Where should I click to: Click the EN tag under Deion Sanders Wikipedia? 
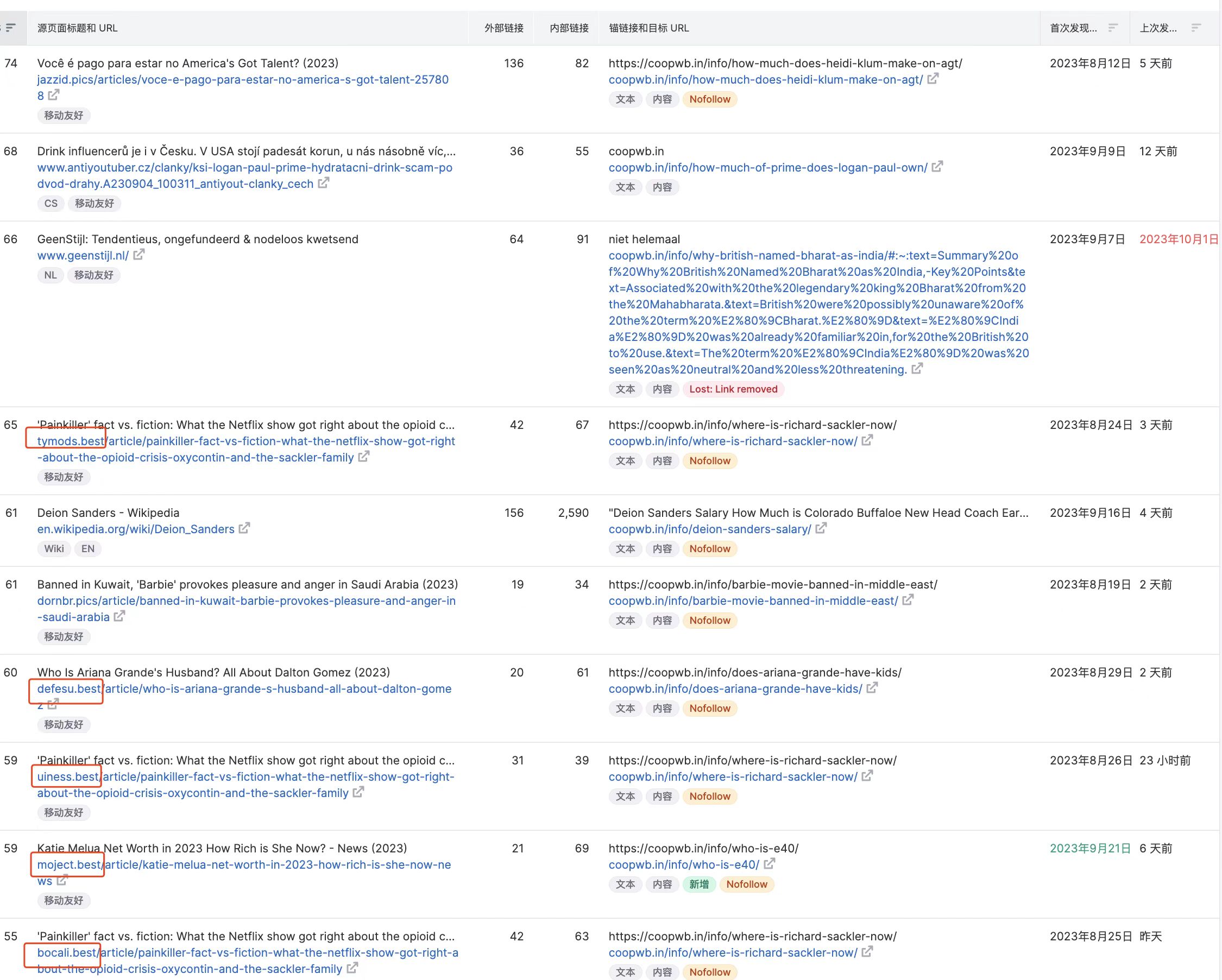point(88,549)
